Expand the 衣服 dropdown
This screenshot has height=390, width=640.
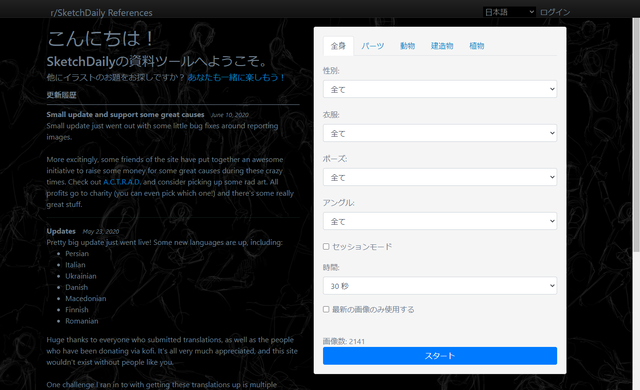pyautogui.click(x=440, y=133)
